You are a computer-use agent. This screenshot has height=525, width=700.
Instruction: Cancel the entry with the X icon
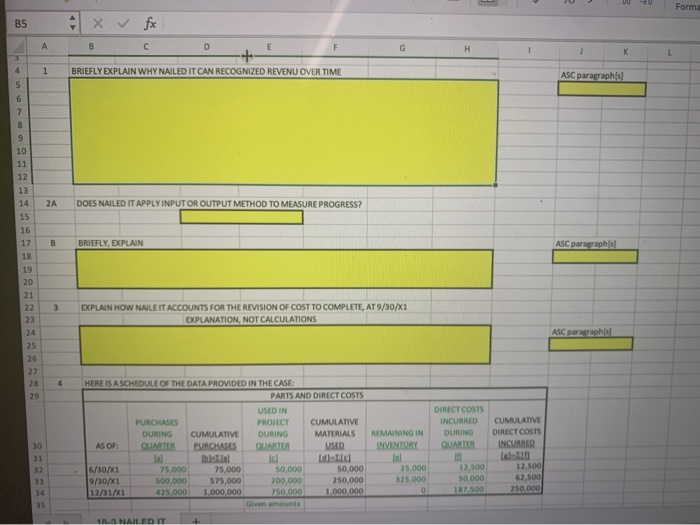point(98,23)
